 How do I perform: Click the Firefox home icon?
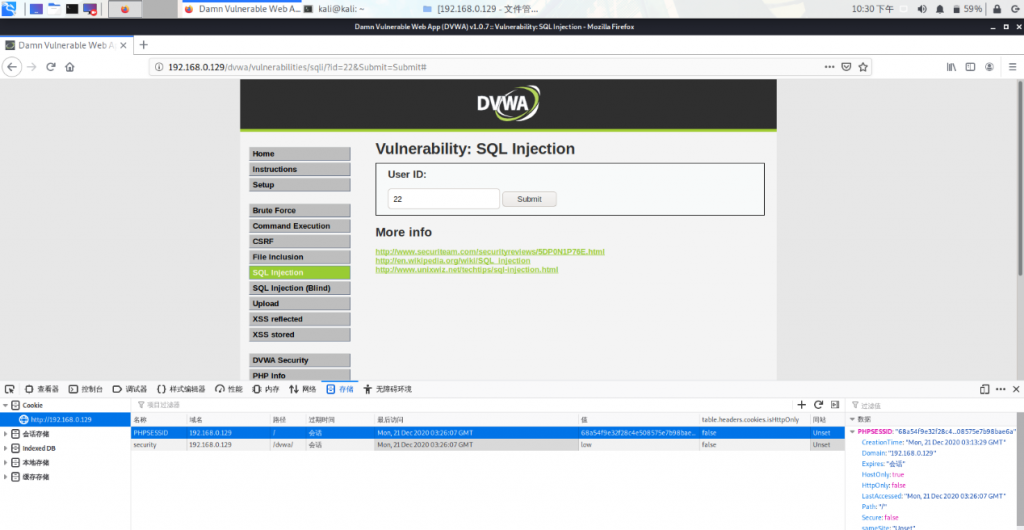coord(70,67)
